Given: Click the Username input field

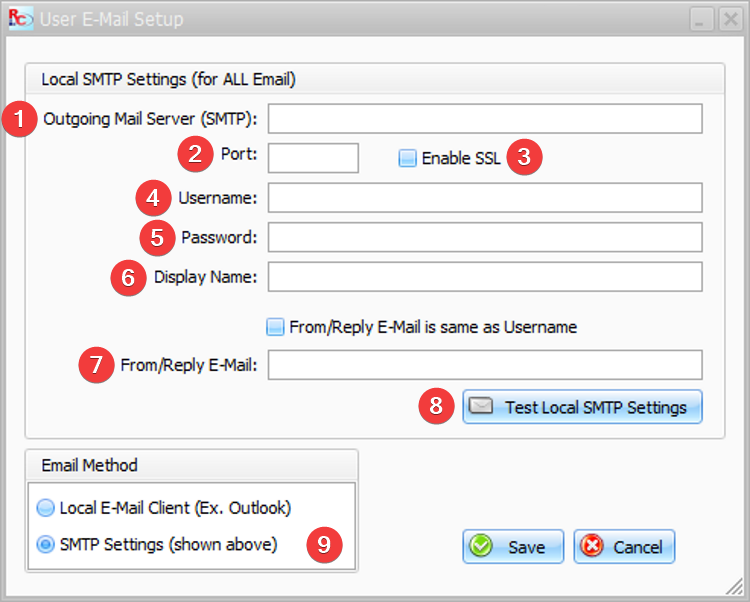Looking at the screenshot, I should tap(485, 197).
